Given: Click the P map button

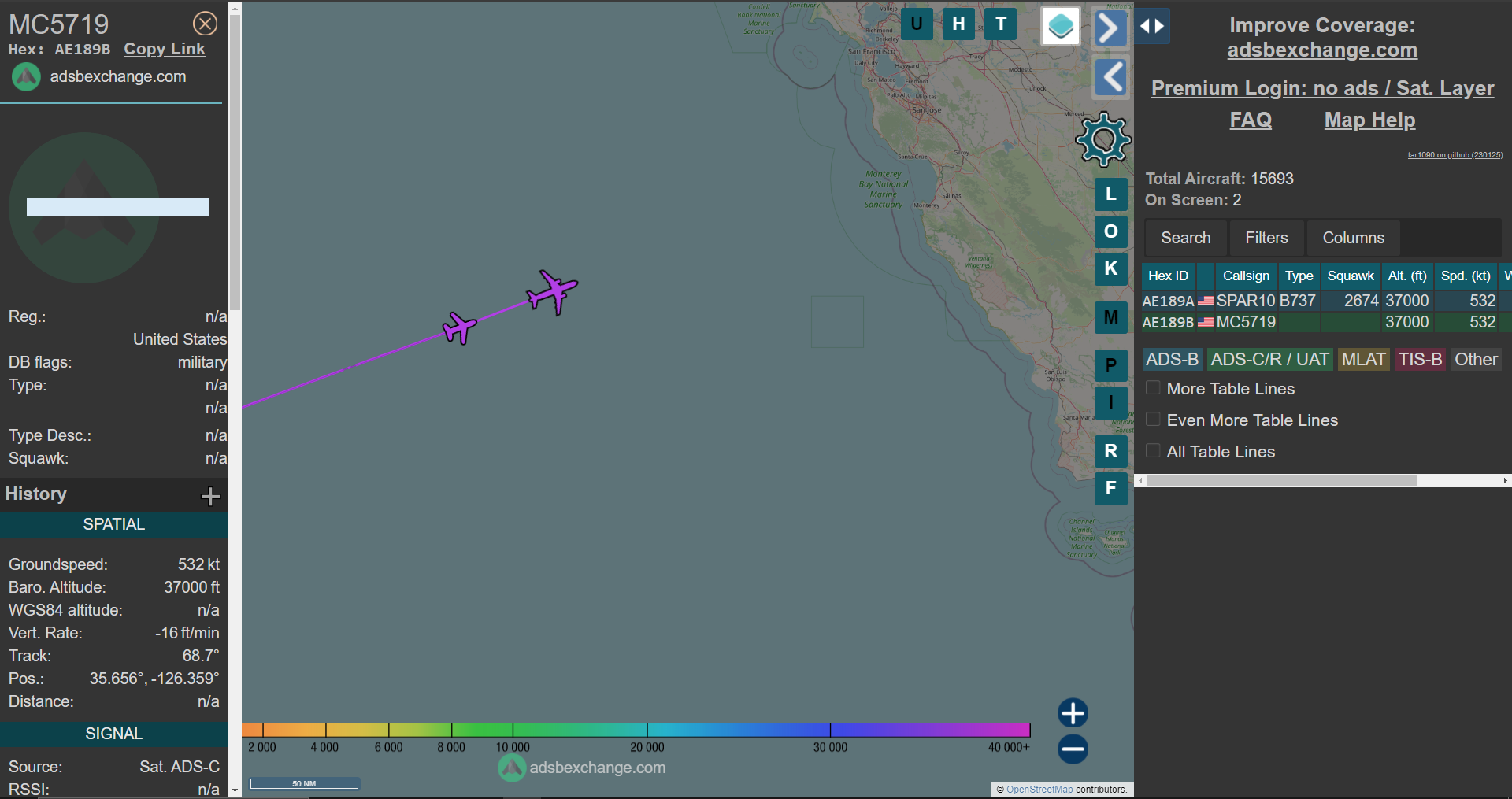Looking at the screenshot, I should (1111, 365).
